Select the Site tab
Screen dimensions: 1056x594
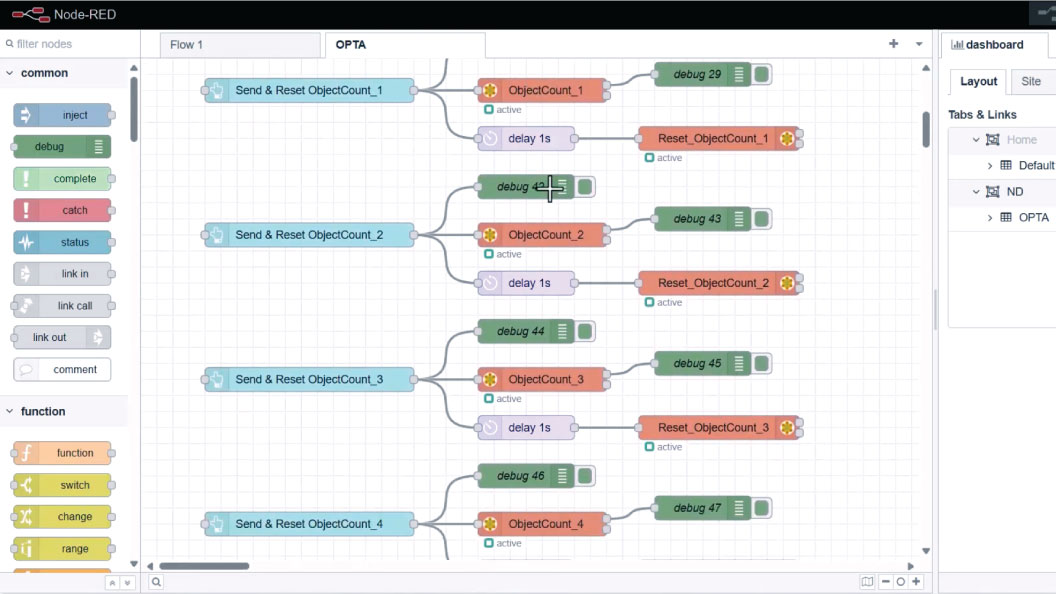tap(1030, 81)
